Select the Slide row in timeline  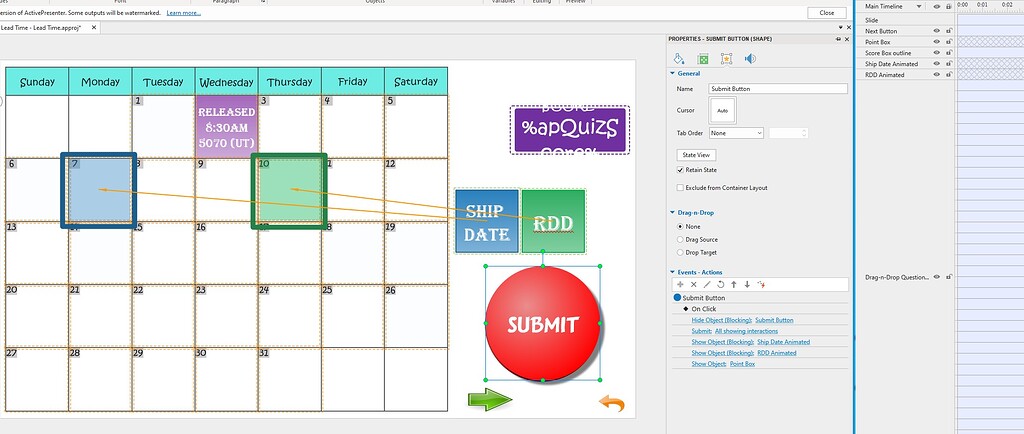tap(906, 20)
